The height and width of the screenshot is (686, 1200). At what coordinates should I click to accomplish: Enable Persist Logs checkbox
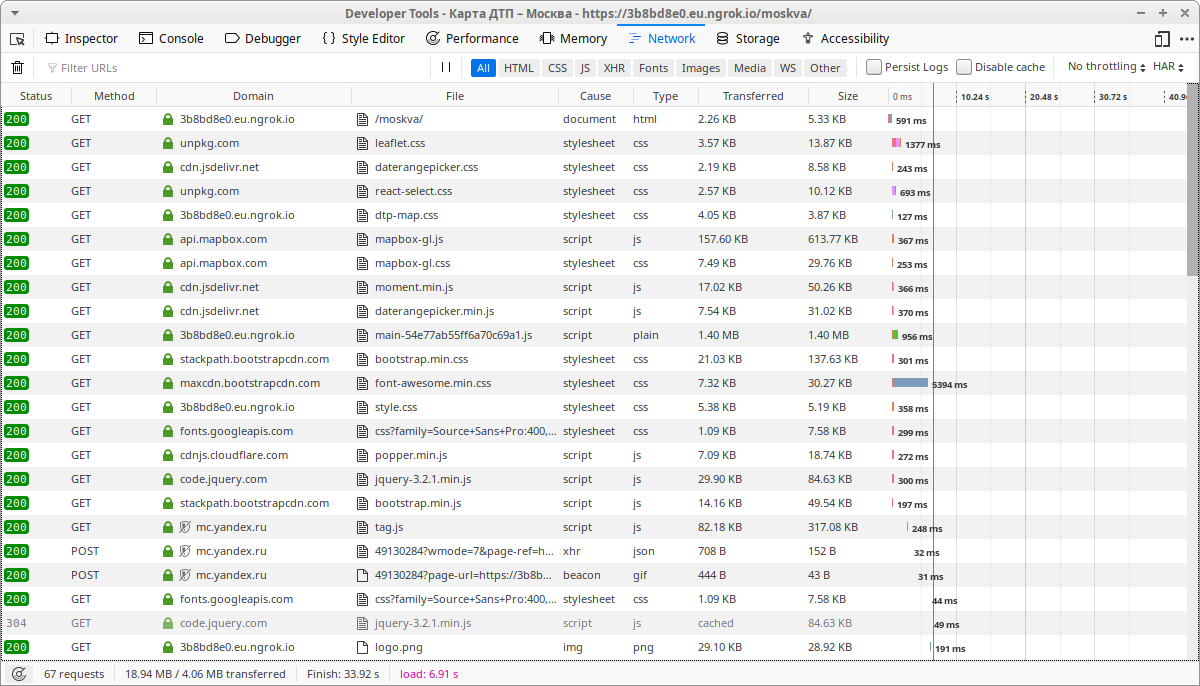pyautogui.click(x=874, y=67)
